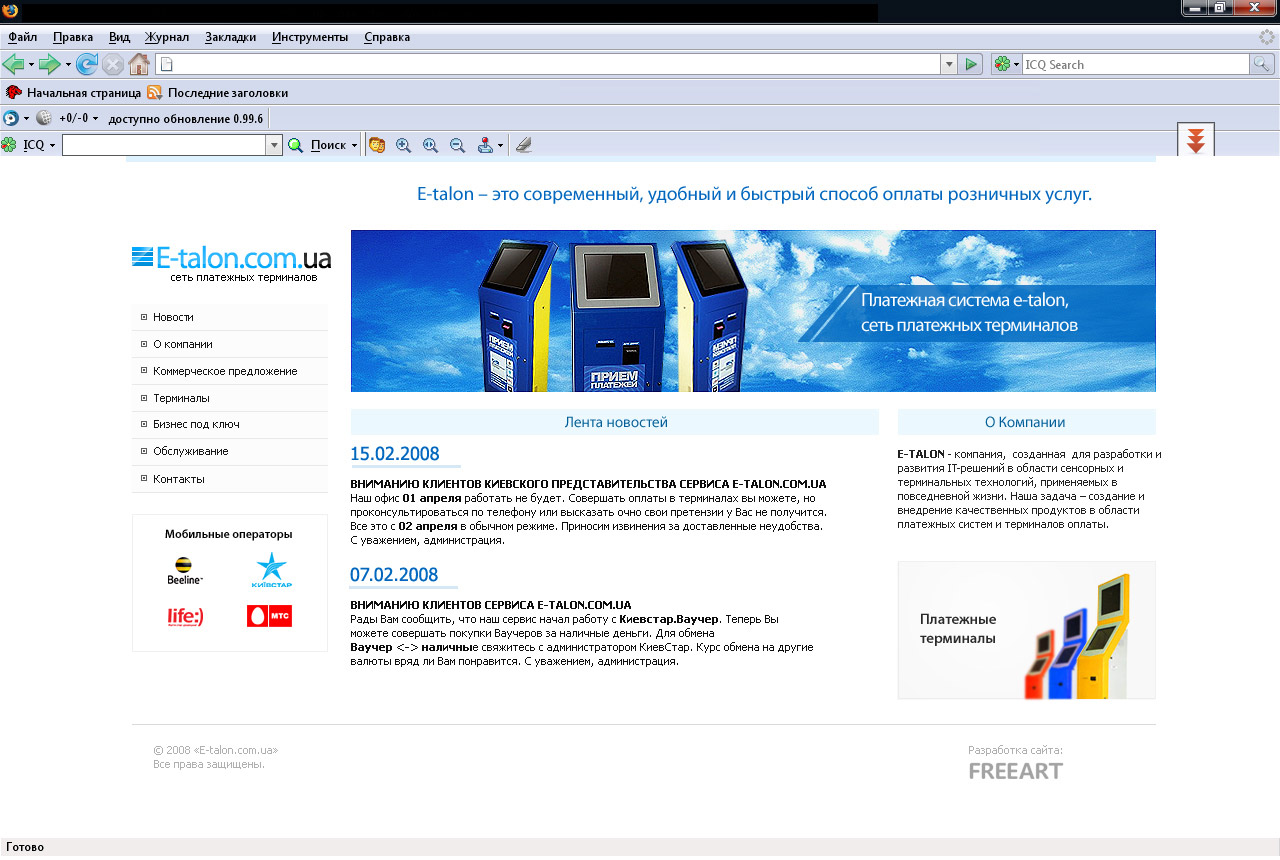
Task: Open Коммерческое предложение sidebar link
Action: (225, 371)
